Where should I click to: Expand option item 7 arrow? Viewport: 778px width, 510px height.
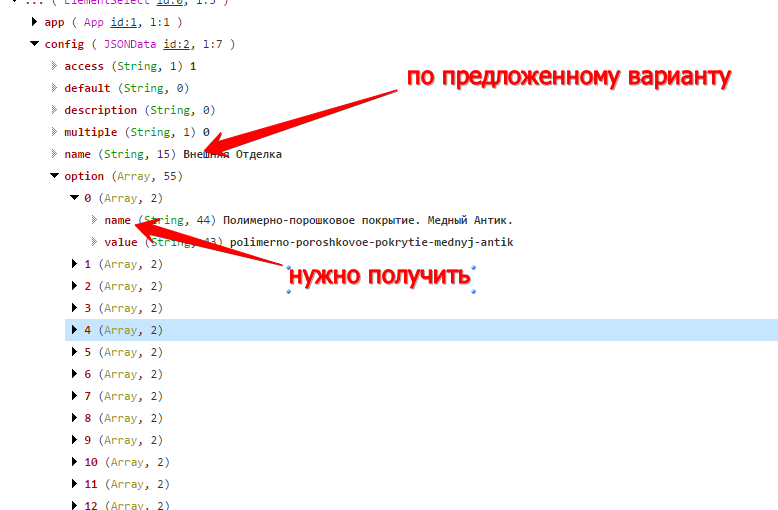74,395
